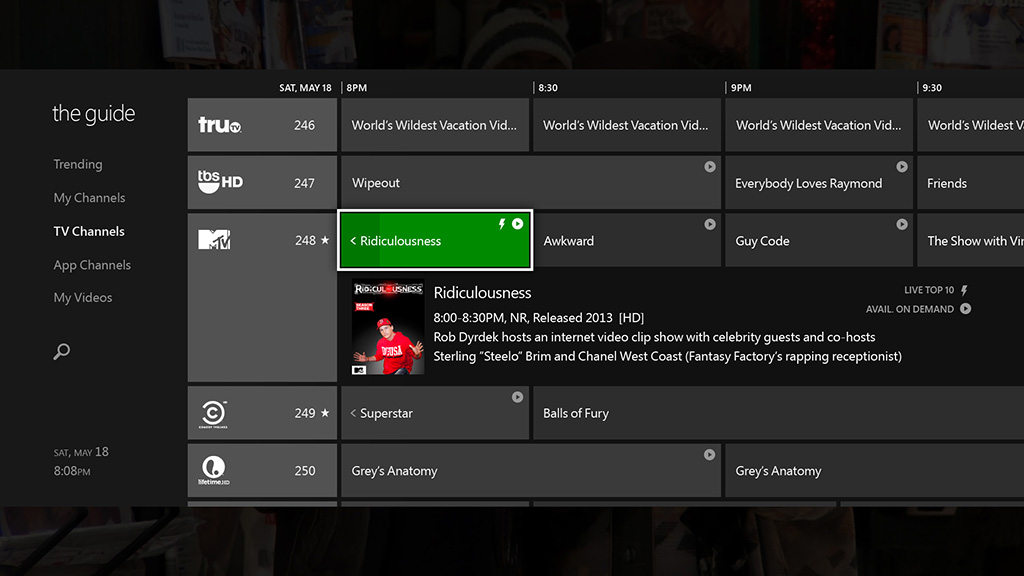Toggle favorite star on channel 248
The image size is (1024, 576).
[325, 240]
